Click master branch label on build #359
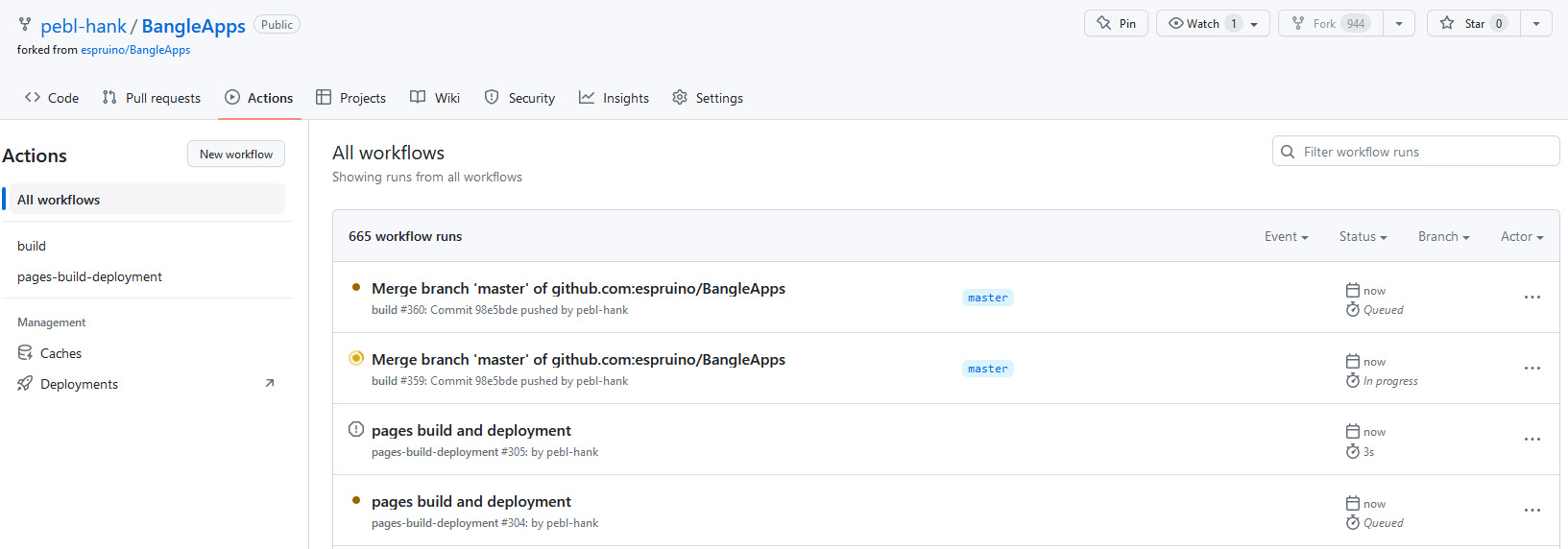The height and width of the screenshot is (549, 1568). click(987, 369)
